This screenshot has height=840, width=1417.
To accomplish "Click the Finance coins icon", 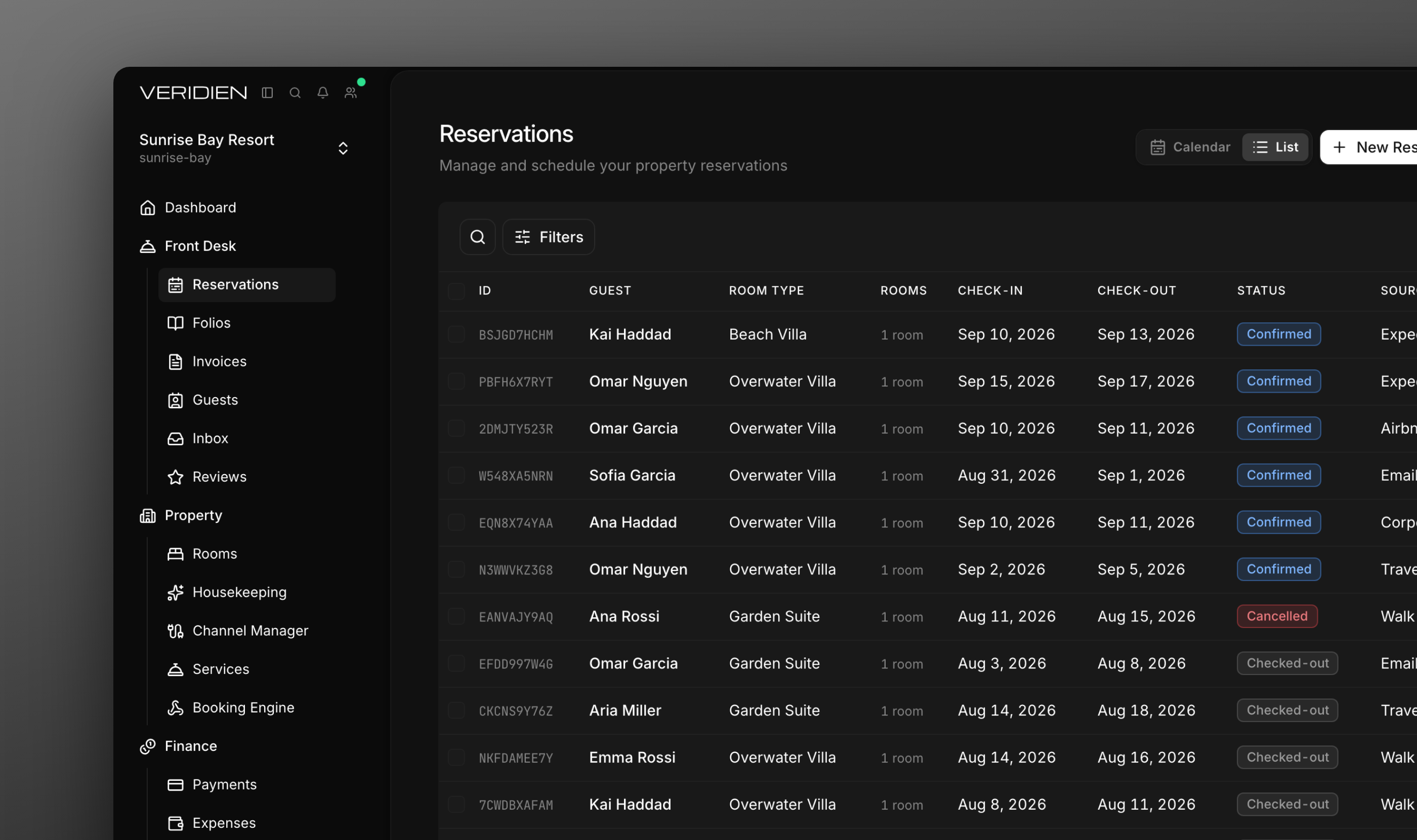I will [148, 746].
